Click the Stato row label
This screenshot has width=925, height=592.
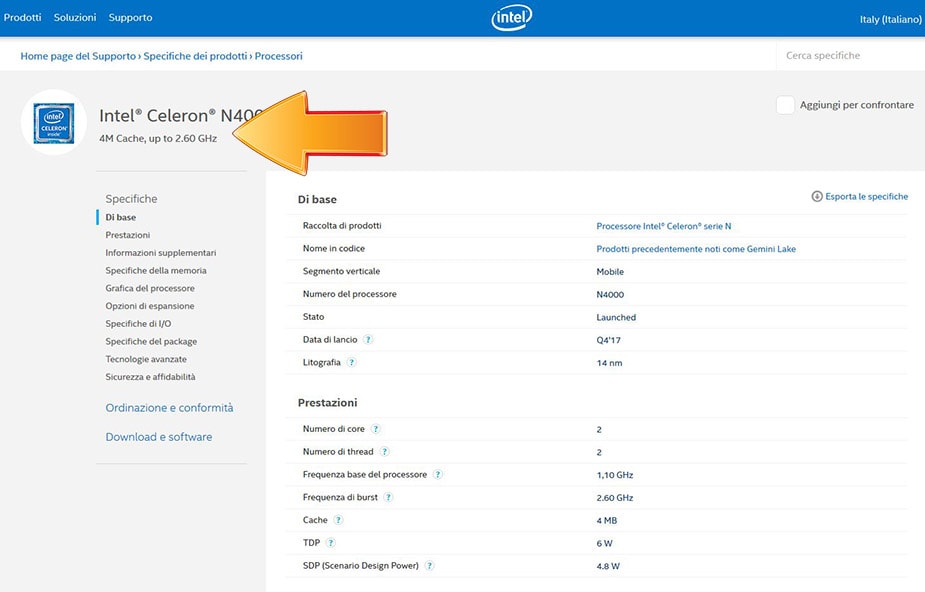pyautogui.click(x=313, y=317)
